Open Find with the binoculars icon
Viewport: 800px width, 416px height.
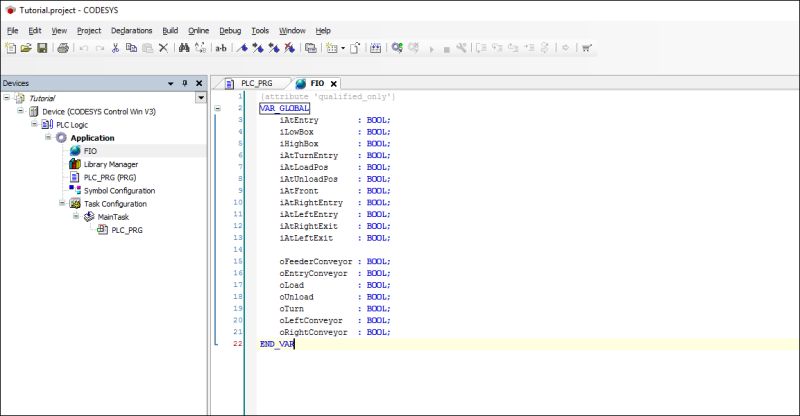tap(184, 48)
